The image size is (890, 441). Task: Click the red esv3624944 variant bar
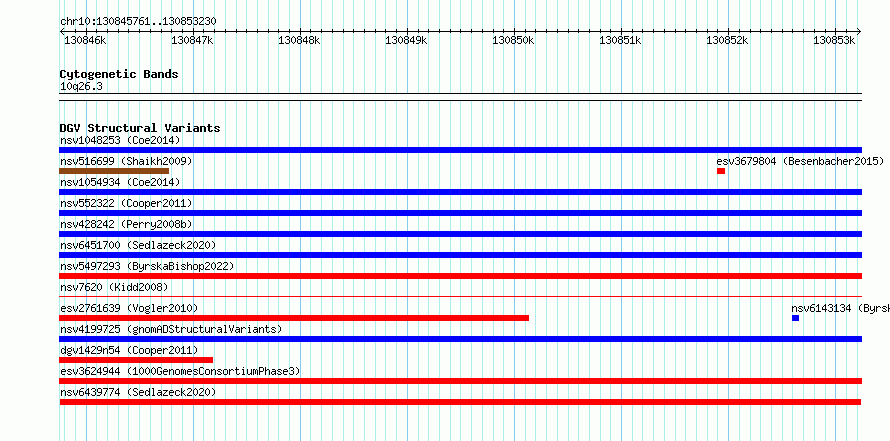click(460, 381)
